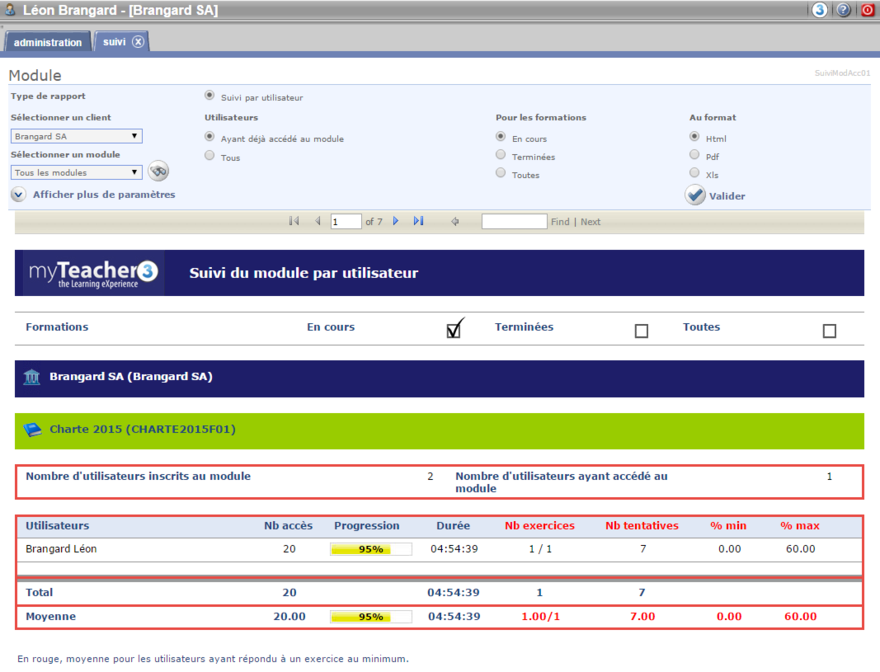Viewport: 880px width, 672px height.
Task: Open the help question mark icon
Action: 844,10
